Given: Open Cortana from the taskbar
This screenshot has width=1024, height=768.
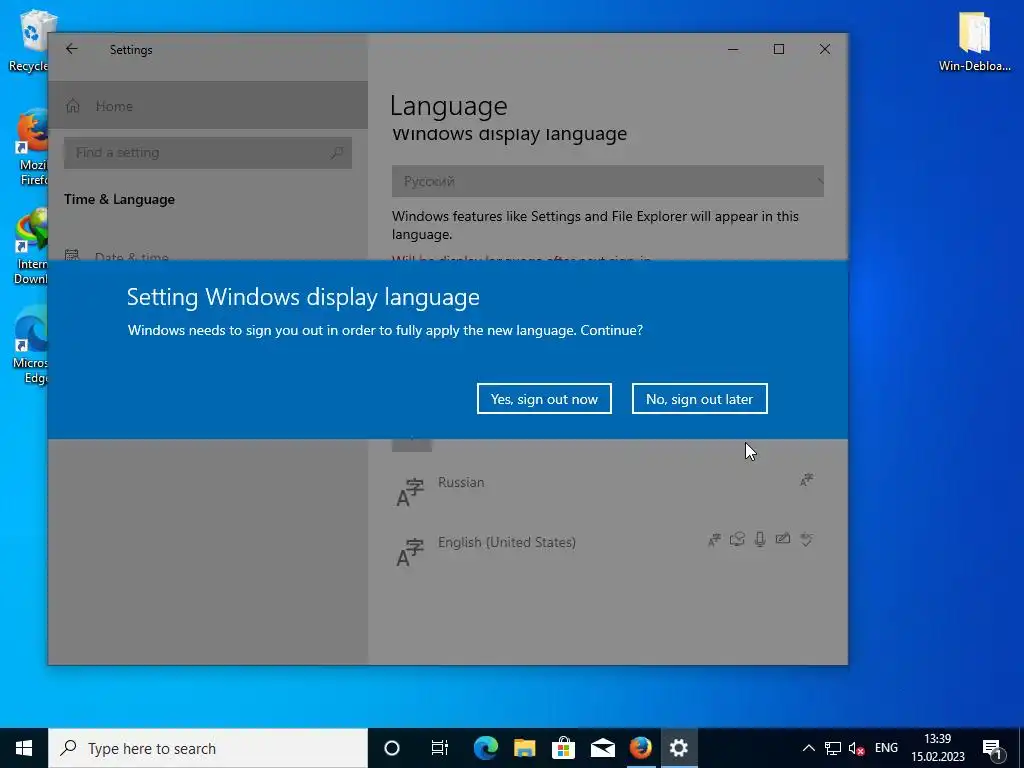Looking at the screenshot, I should (x=392, y=748).
